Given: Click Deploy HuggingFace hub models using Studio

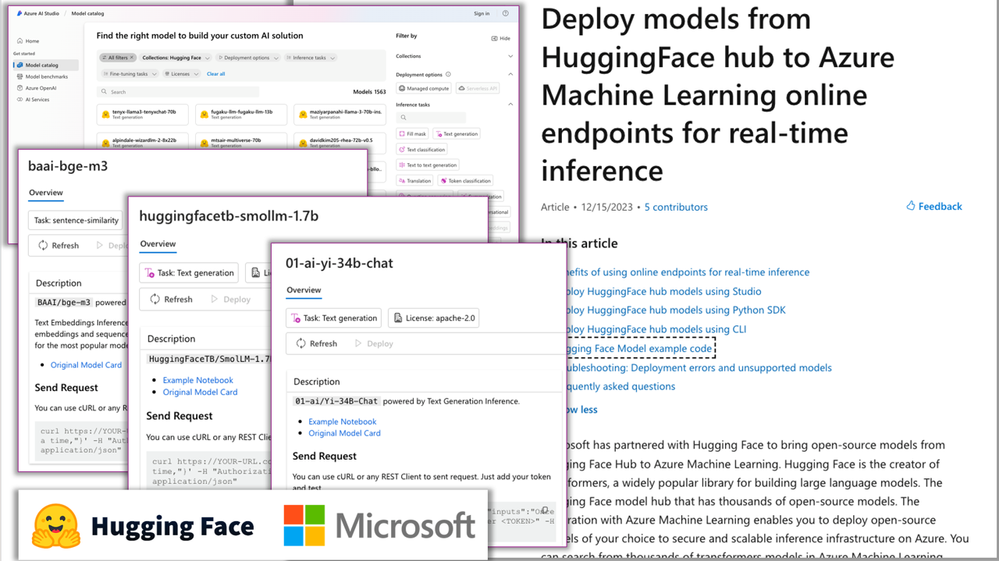Looking at the screenshot, I should coord(663,291).
